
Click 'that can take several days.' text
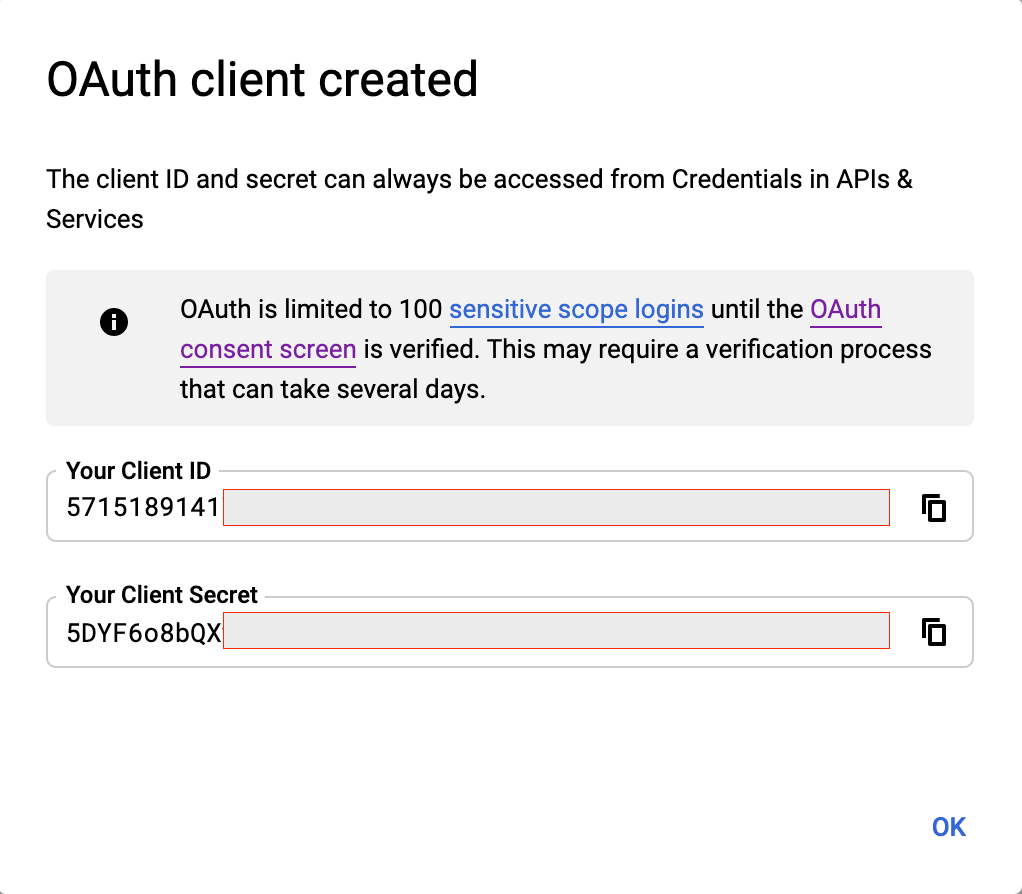point(332,389)
